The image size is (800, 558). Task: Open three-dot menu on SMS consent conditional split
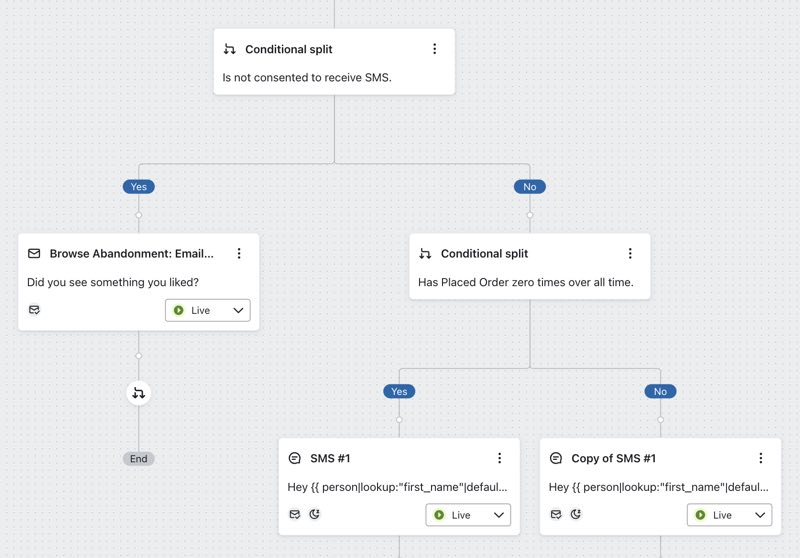pyautogui.click(x=434, y=49)
